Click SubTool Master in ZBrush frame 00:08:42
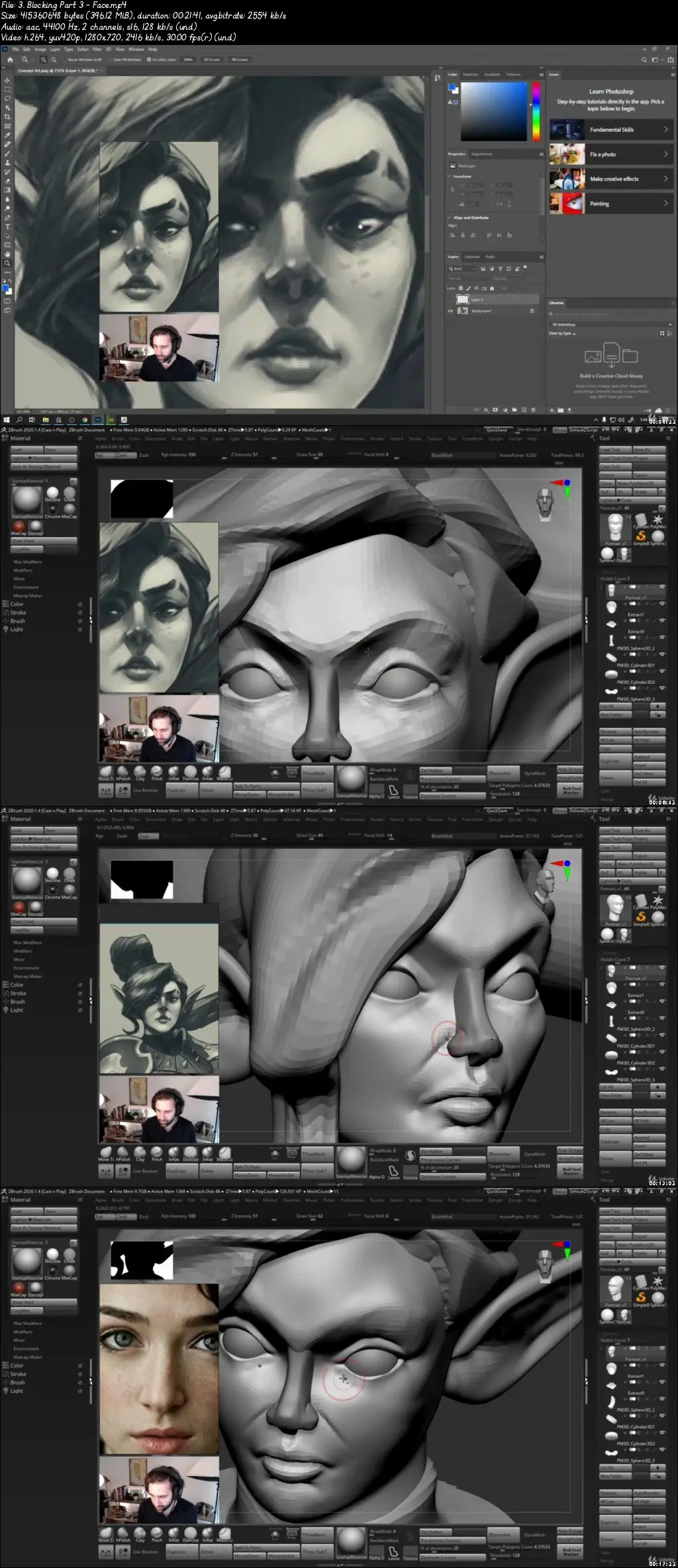 (571, 791)
